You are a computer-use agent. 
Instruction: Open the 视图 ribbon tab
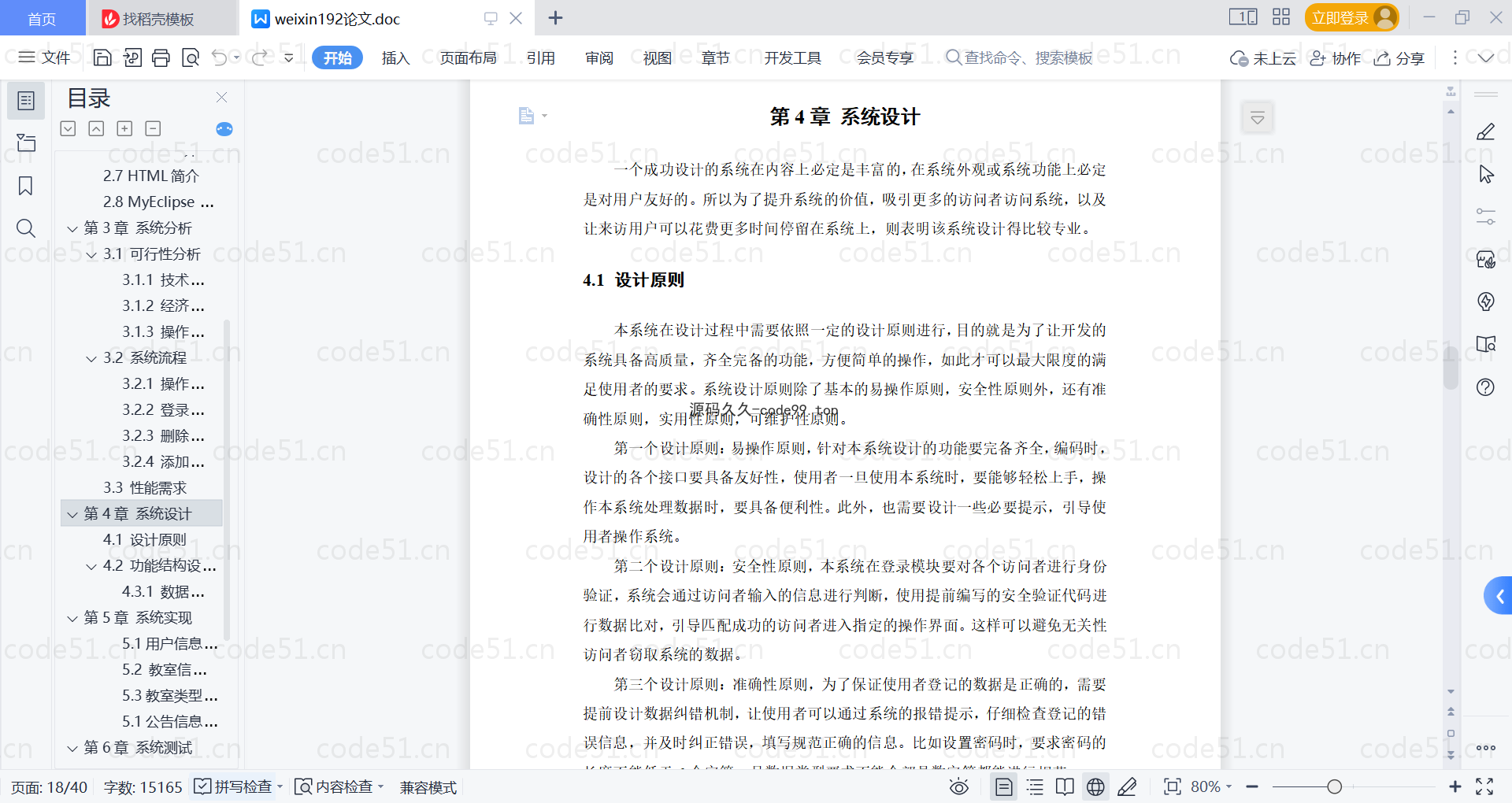point(658,57)
